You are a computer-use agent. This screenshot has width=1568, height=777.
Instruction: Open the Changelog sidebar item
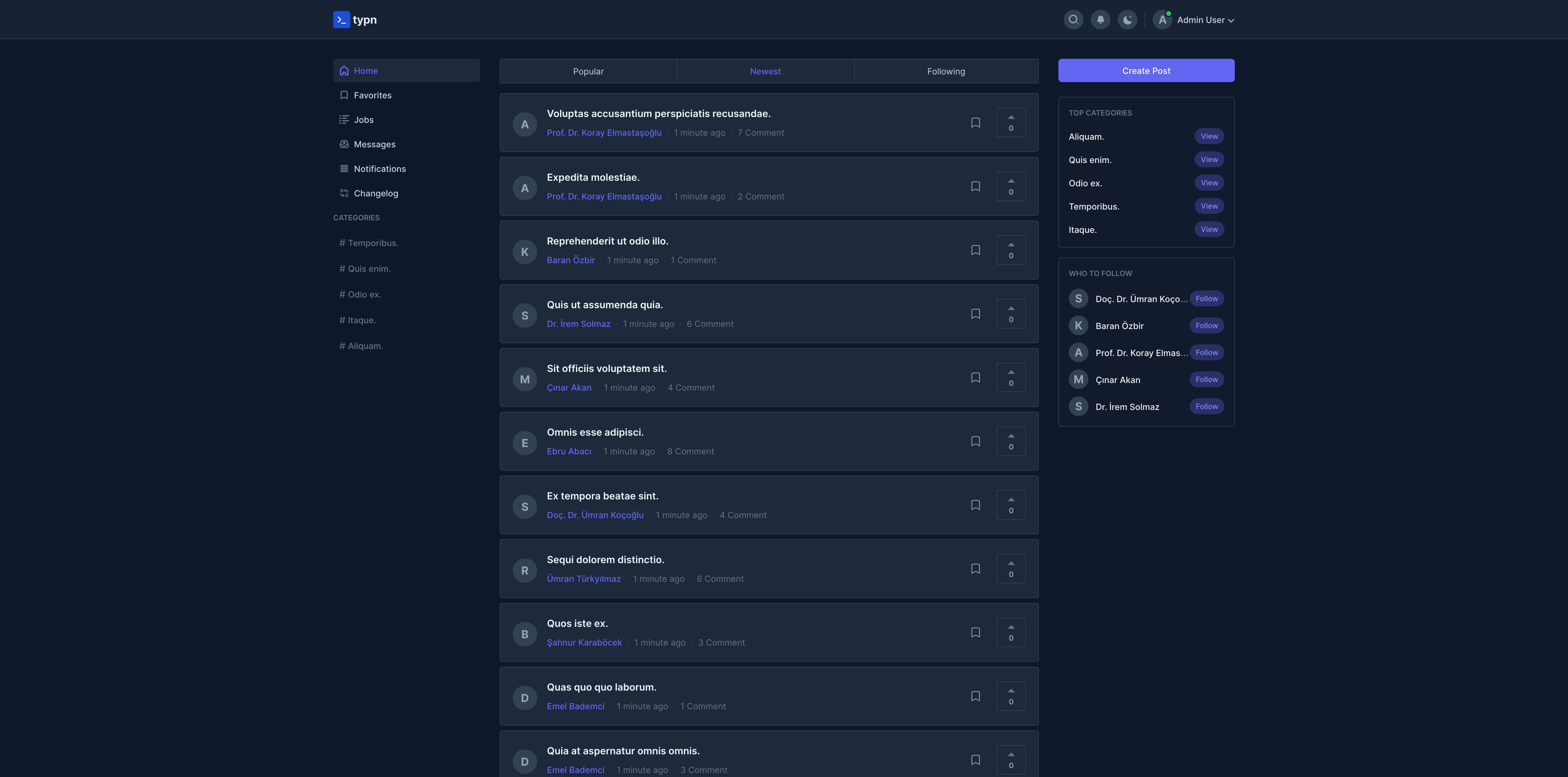pos(375,194)
